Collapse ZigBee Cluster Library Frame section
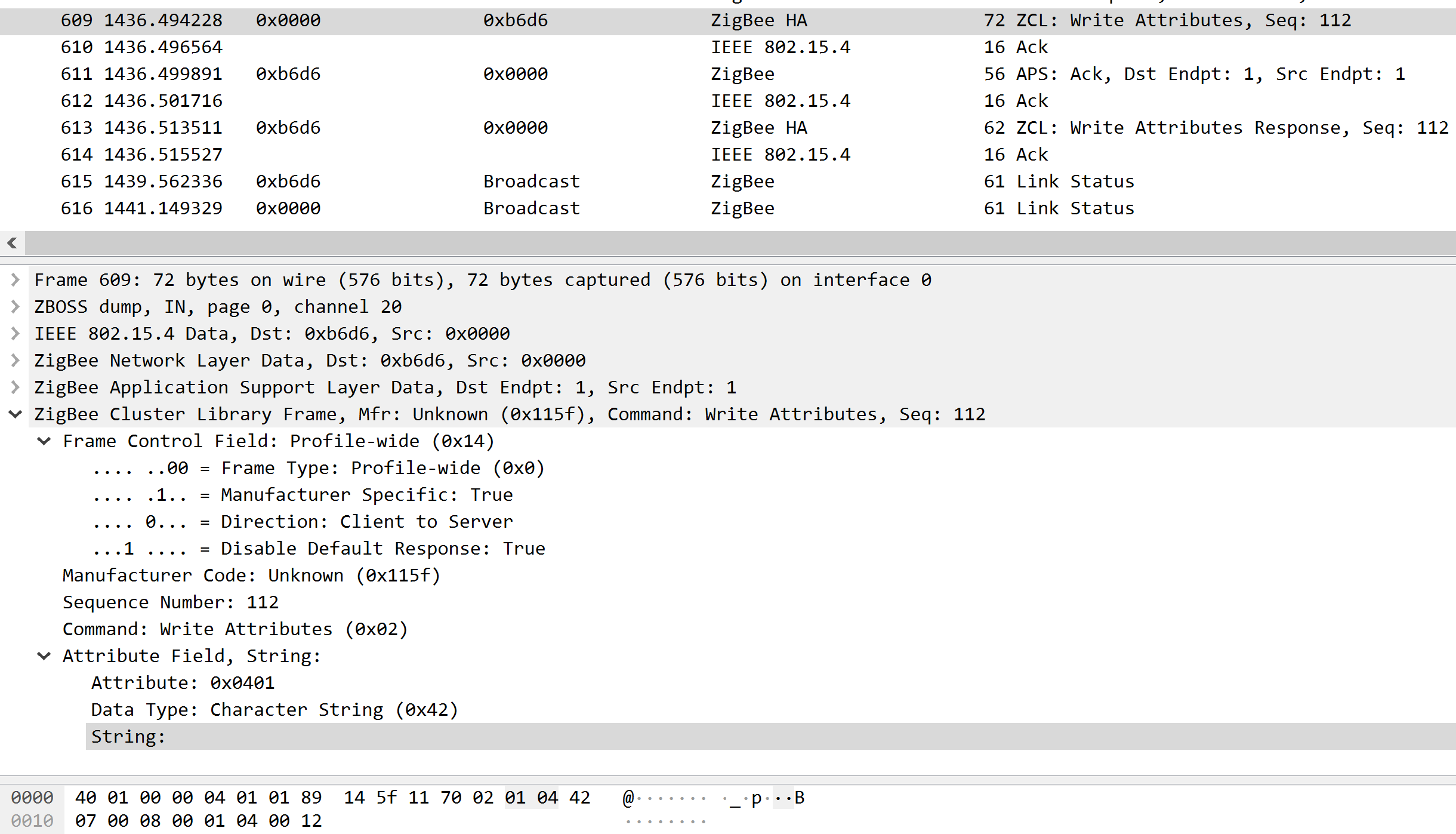This screenshot has height=834, width=1456. pyautogui.click(x=16, y=414)
